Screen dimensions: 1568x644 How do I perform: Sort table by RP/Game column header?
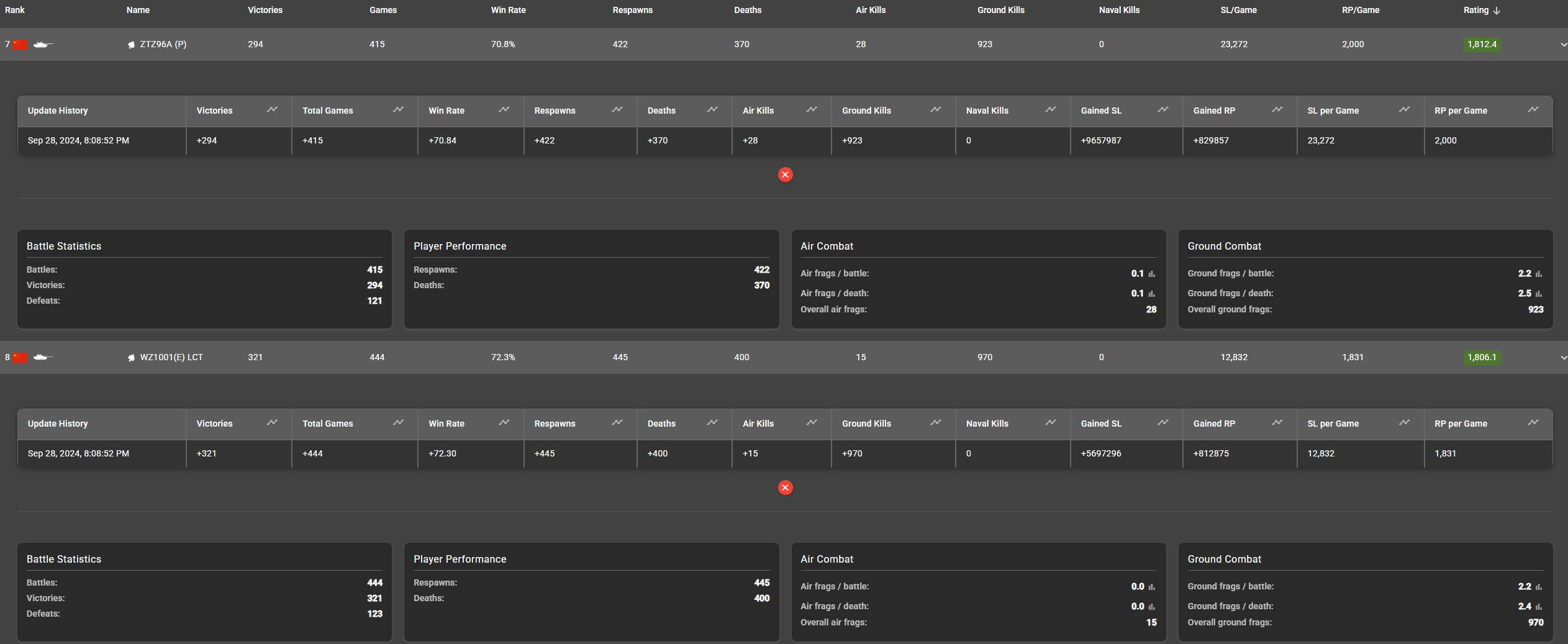[1361, 10]
